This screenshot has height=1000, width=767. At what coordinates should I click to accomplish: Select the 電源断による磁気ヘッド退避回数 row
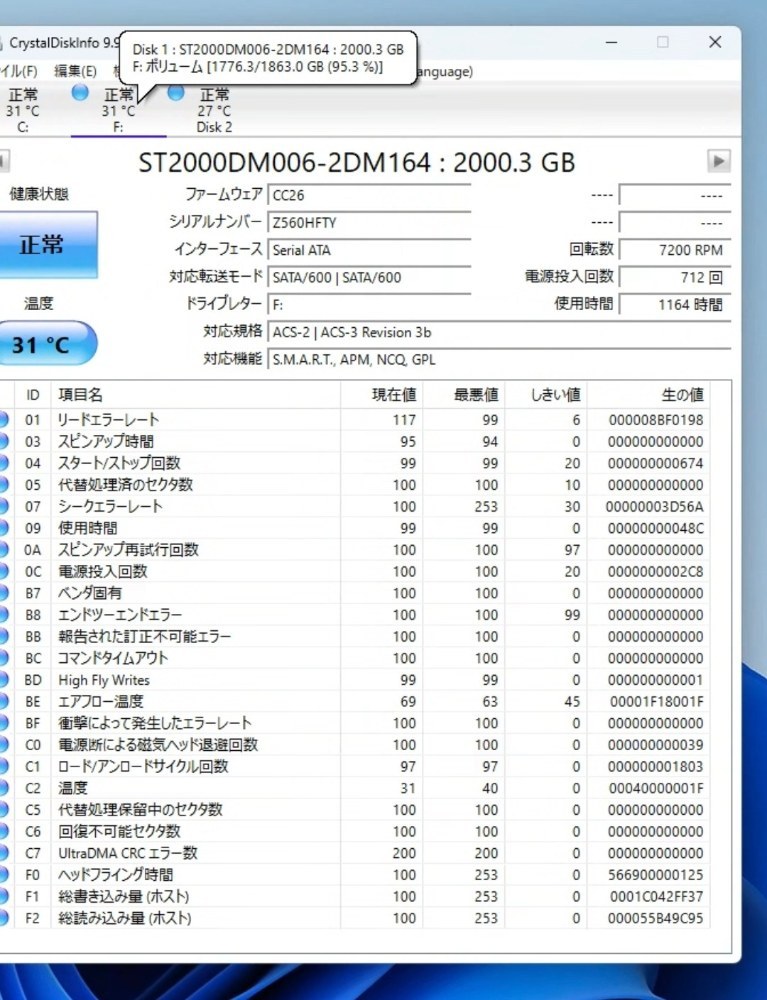[354, 745]
